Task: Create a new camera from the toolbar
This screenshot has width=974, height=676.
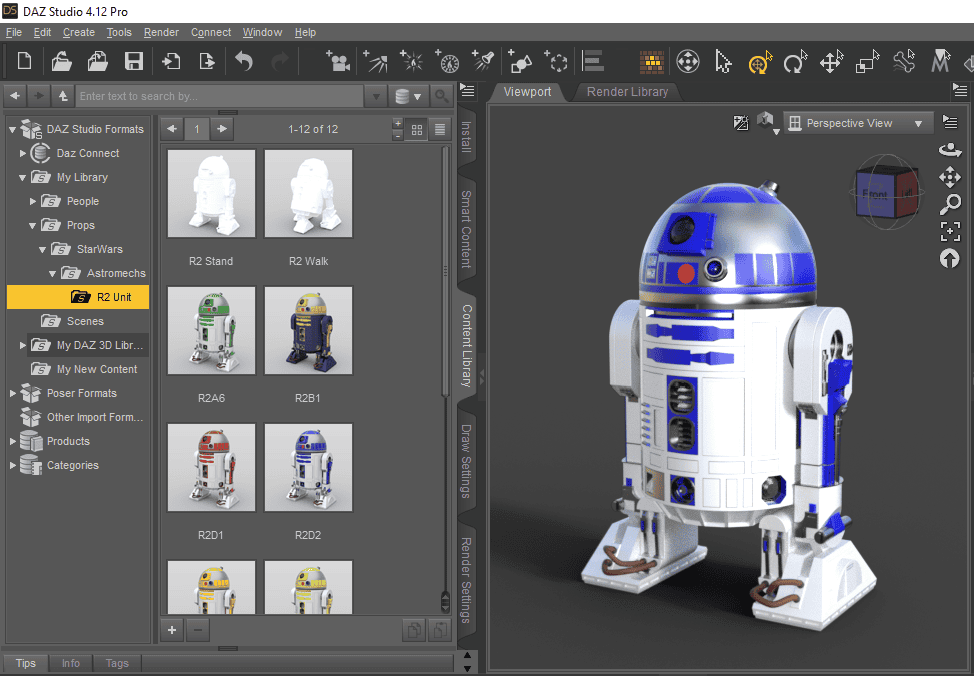Action: click(x=338, y=61)
